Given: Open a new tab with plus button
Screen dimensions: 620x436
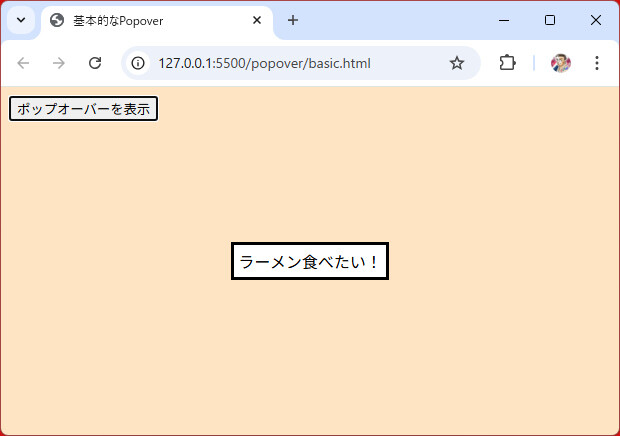Looking at the screenshot, I should coord(293,20).
